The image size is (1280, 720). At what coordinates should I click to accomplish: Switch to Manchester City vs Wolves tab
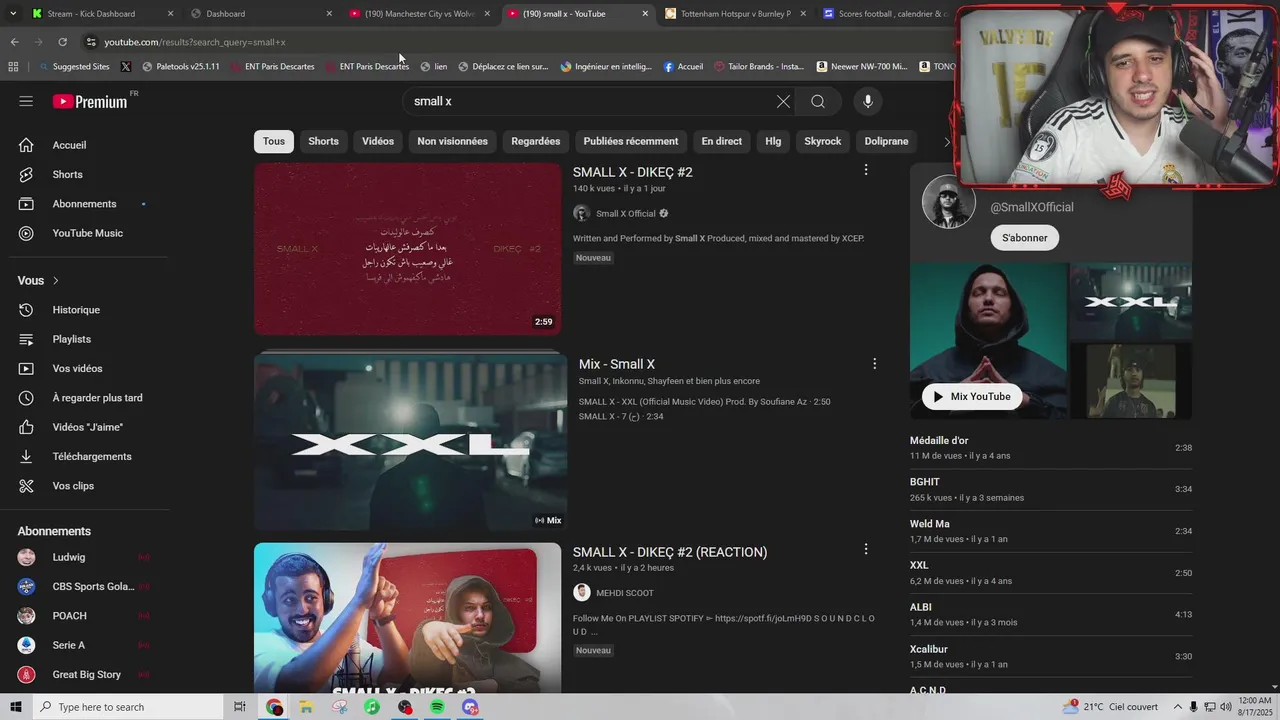pos(420,14)
